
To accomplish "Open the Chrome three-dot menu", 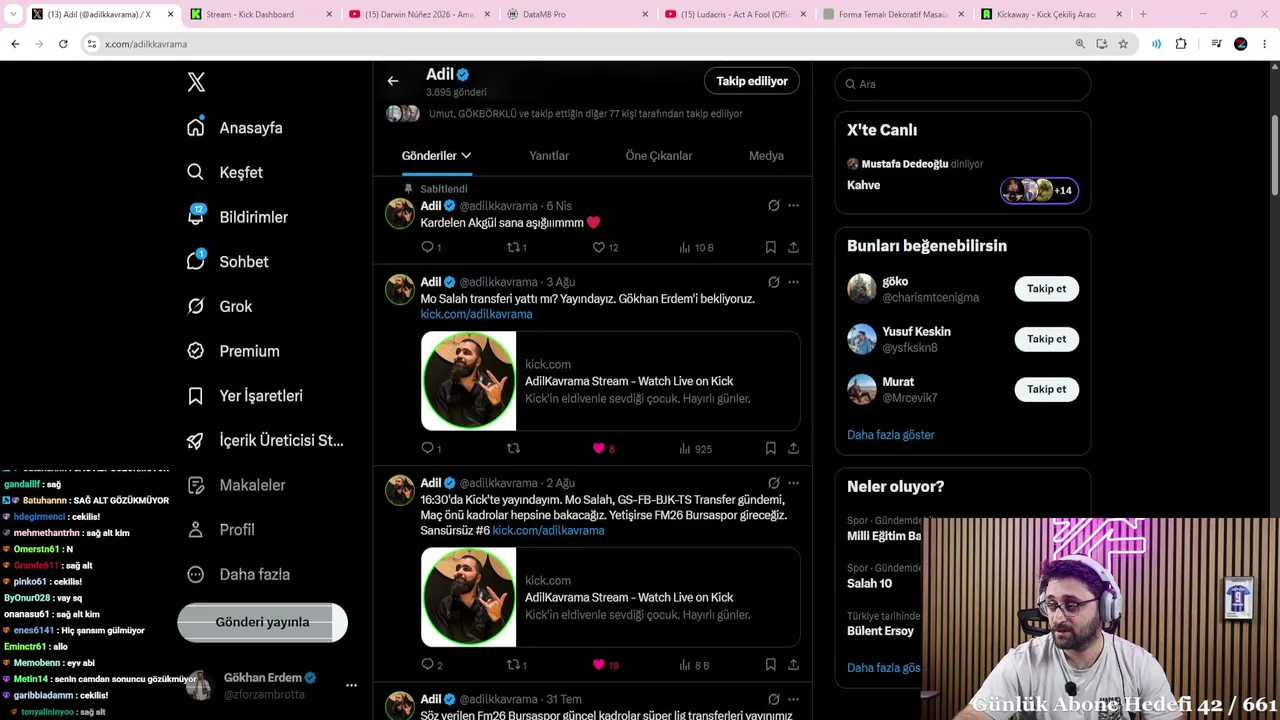I will click(1265, 44).
